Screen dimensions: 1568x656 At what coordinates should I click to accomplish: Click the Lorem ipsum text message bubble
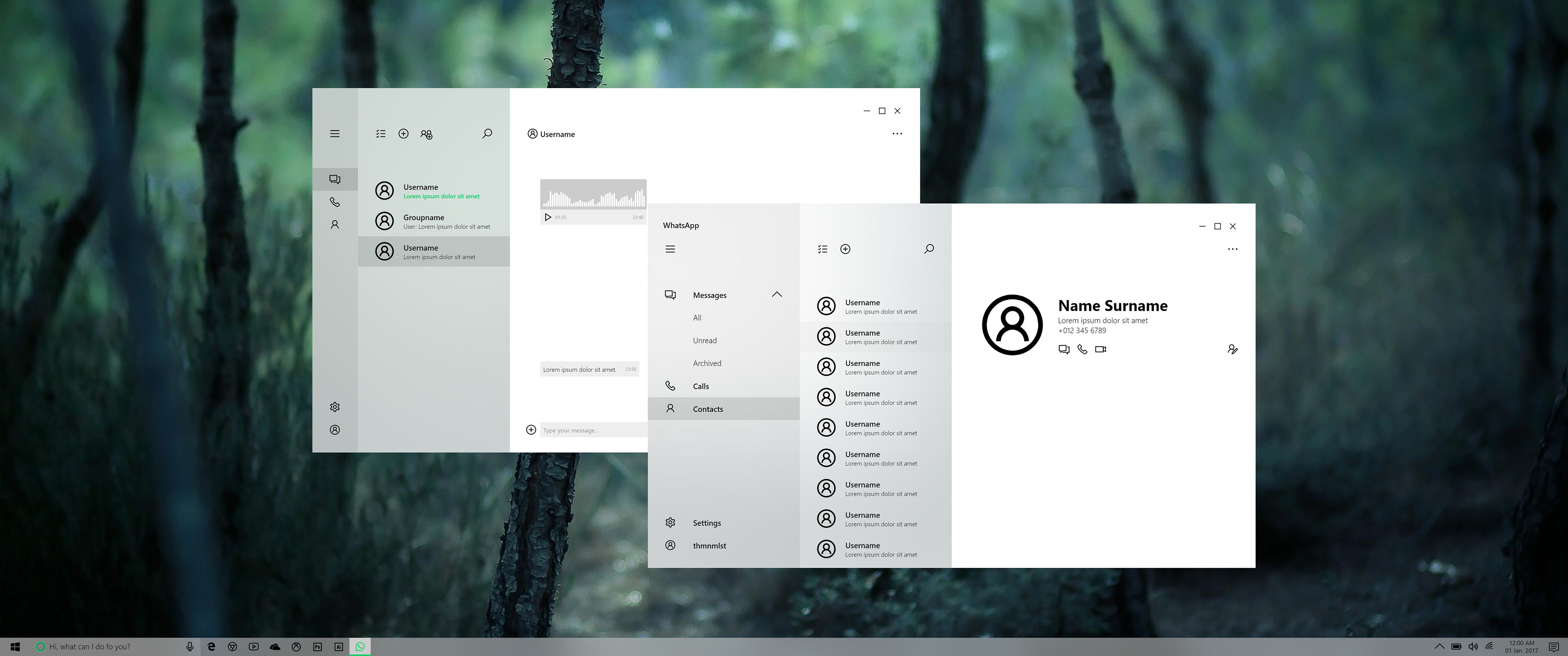click(x=590, y=369)
